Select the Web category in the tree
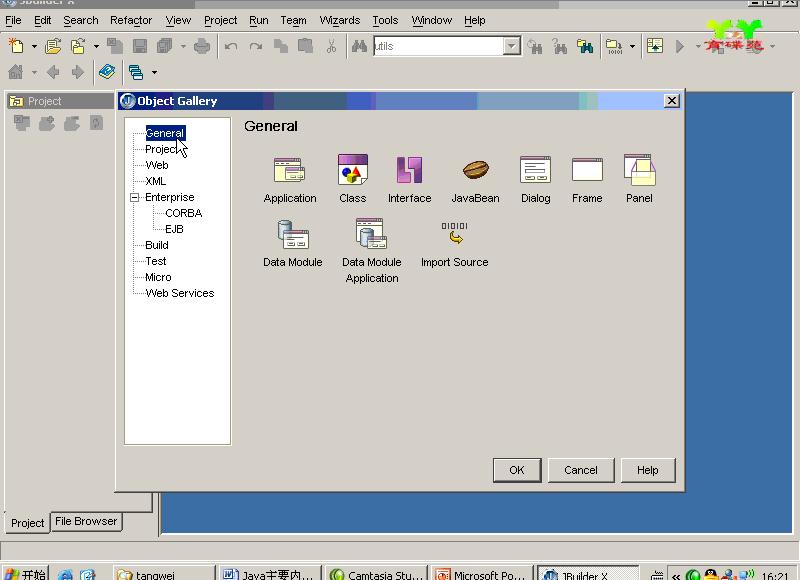This screenshot has height=580, width=800. pyautogui.click(x=157, y=165)
